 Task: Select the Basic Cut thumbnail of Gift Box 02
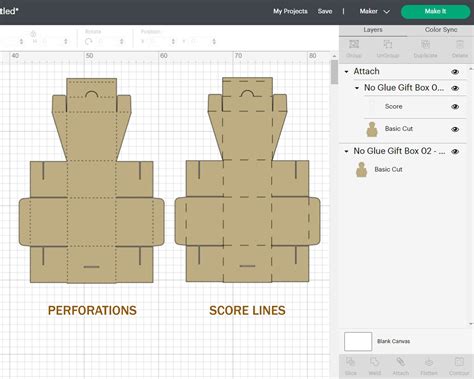click(361, 169)
